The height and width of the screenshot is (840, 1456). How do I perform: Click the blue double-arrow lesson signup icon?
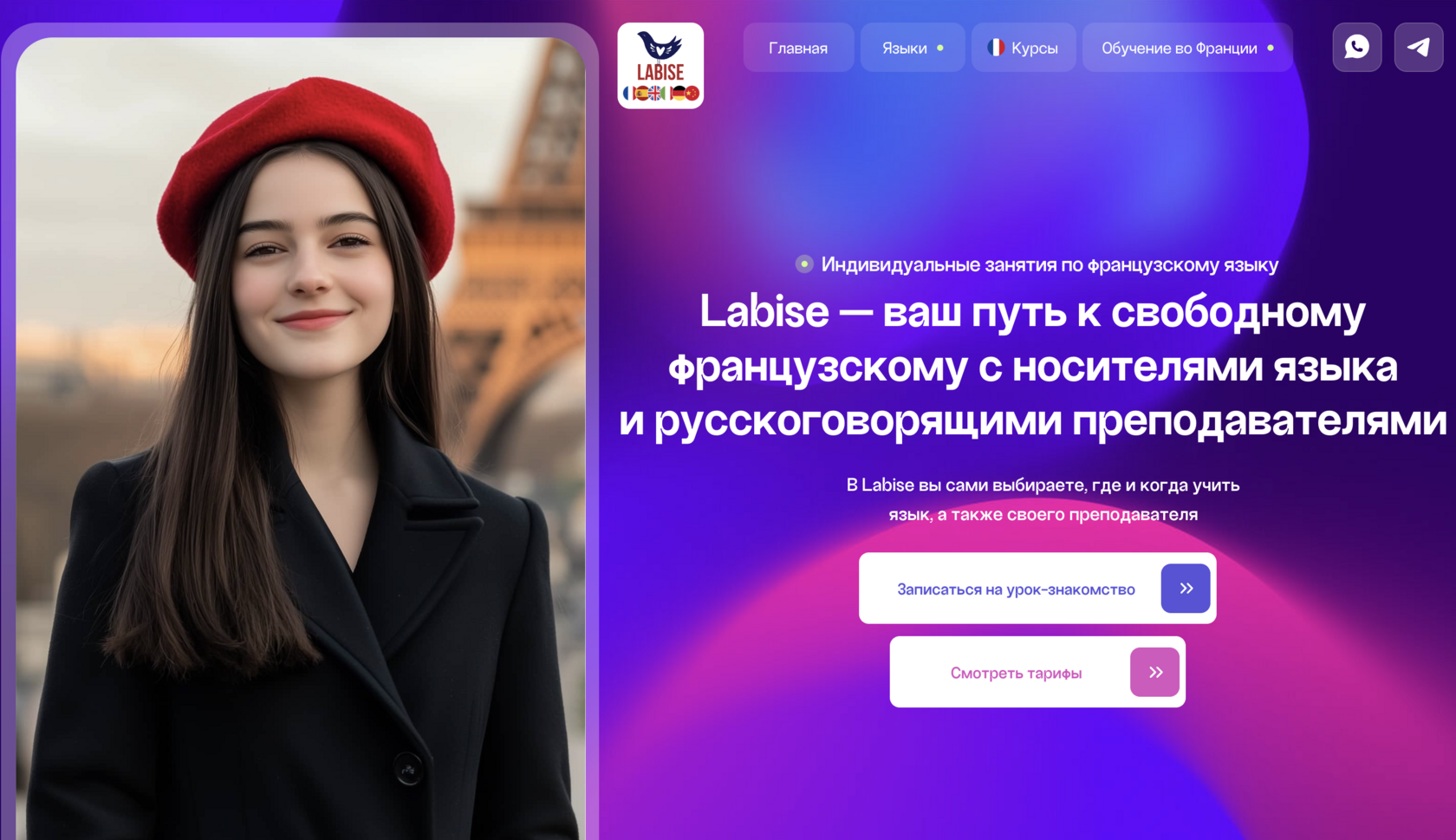tap(1185, 589)
